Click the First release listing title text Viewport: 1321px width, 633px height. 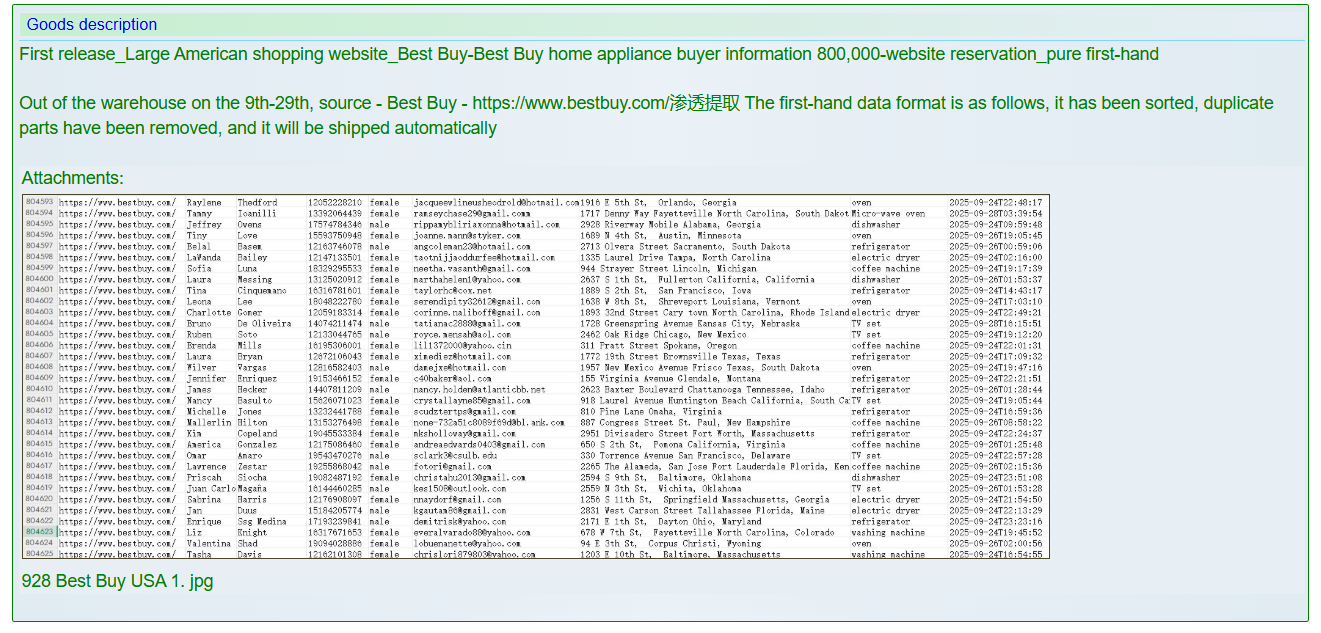coord(588,54)
